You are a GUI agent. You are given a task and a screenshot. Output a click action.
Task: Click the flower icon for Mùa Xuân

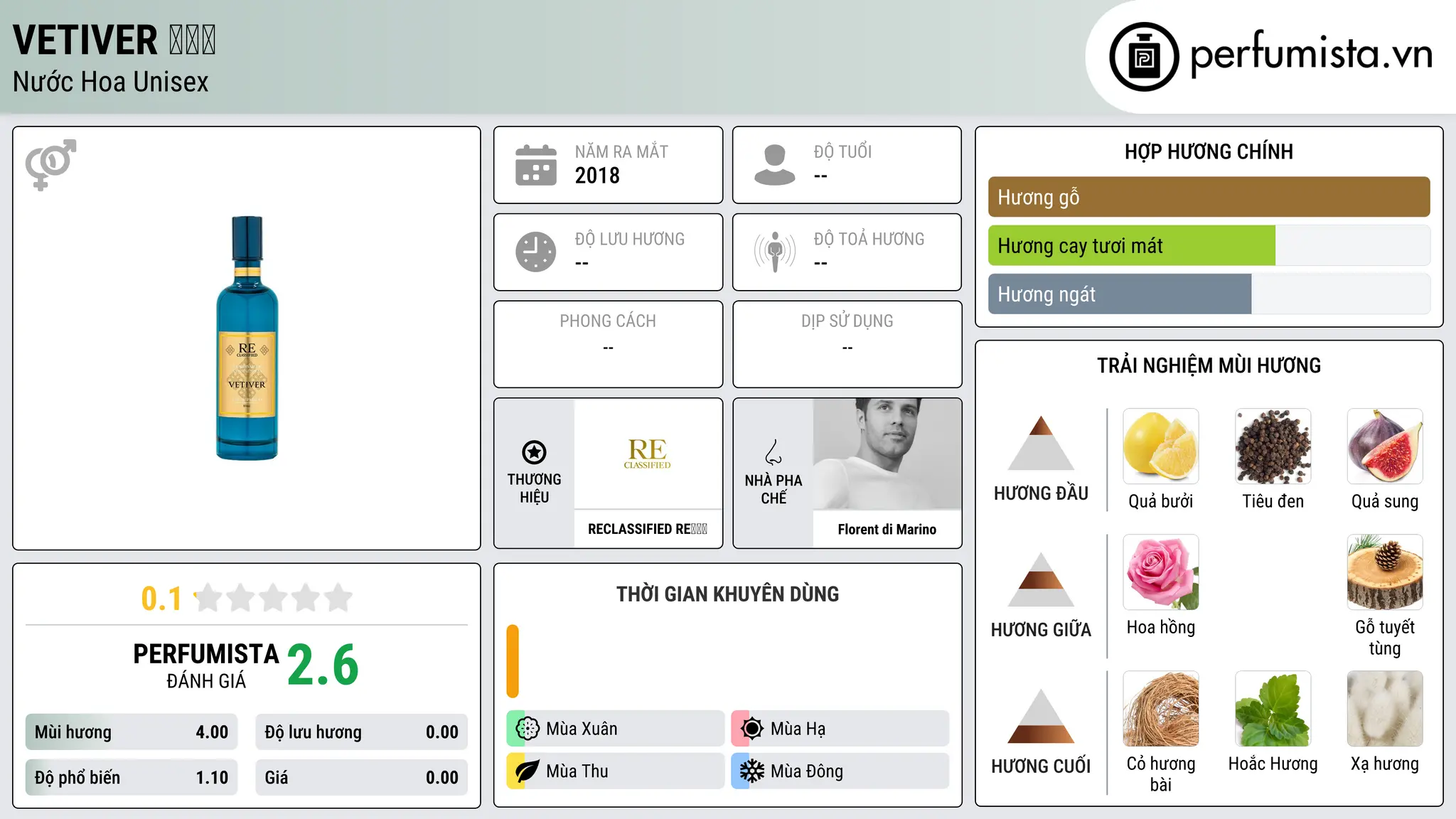[x=527, y=729]
